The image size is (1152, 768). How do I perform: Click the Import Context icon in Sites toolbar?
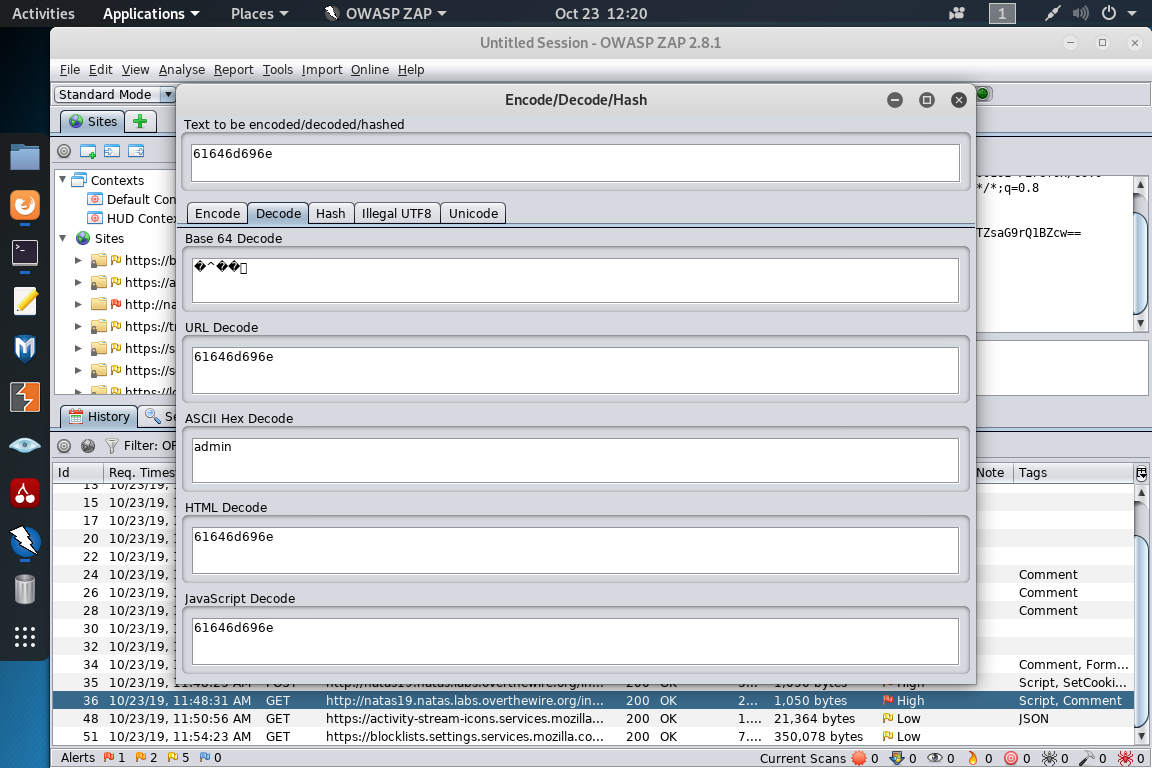click(x=112, y=151)
